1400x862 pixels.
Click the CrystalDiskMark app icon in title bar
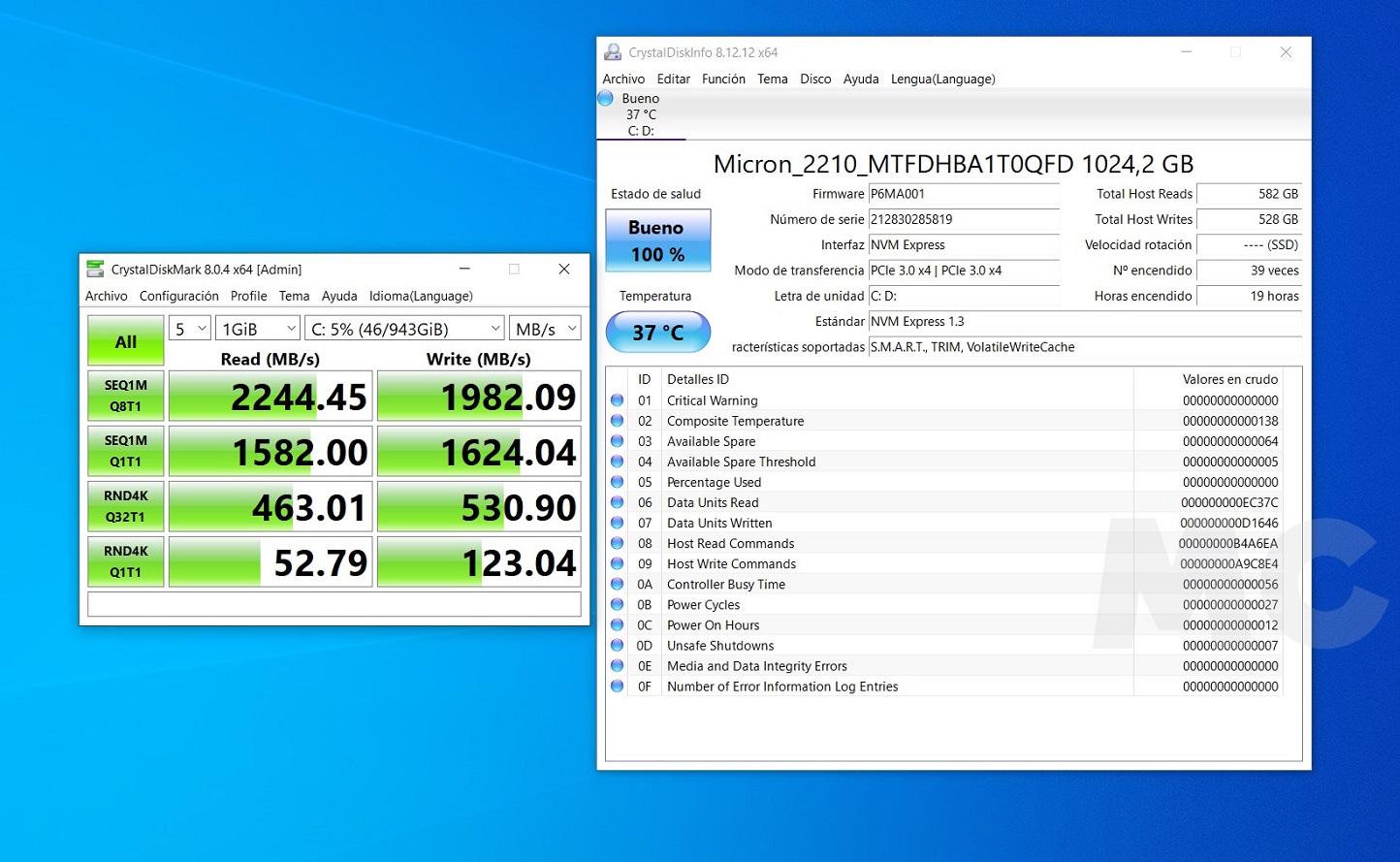point(95,270)
